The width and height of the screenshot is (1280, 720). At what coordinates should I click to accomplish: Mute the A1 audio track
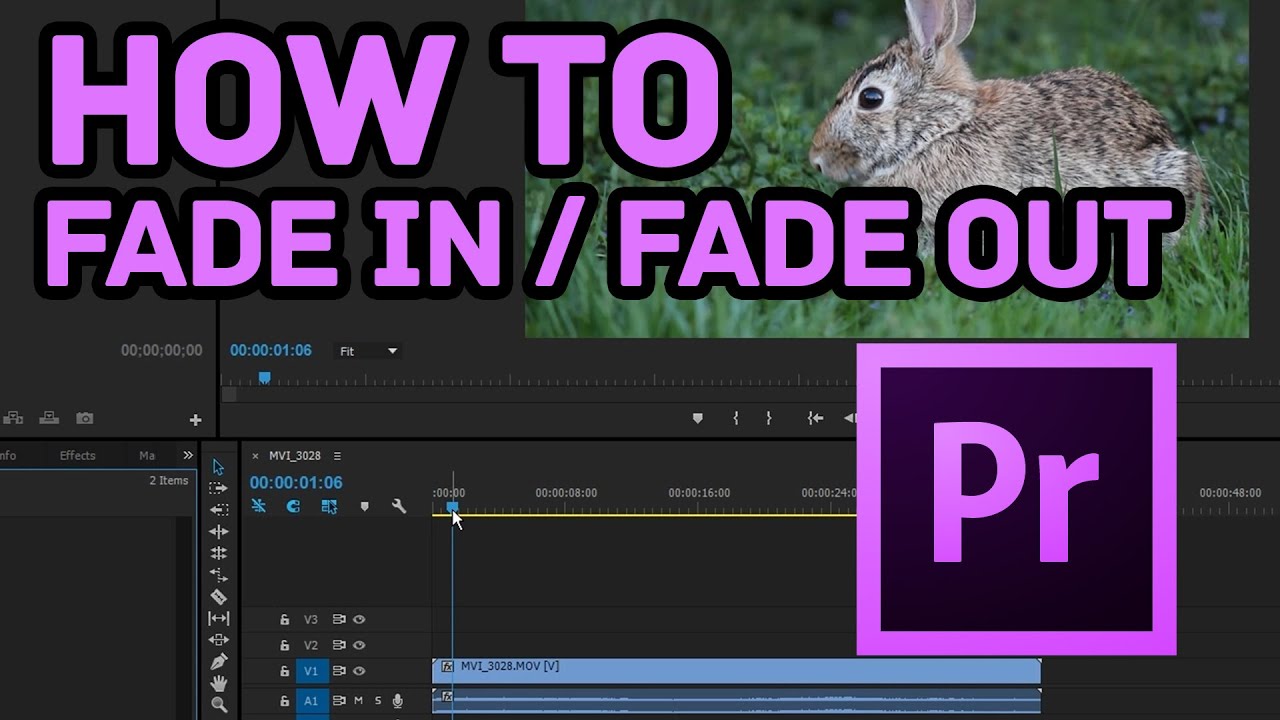[x=359, y=701]
